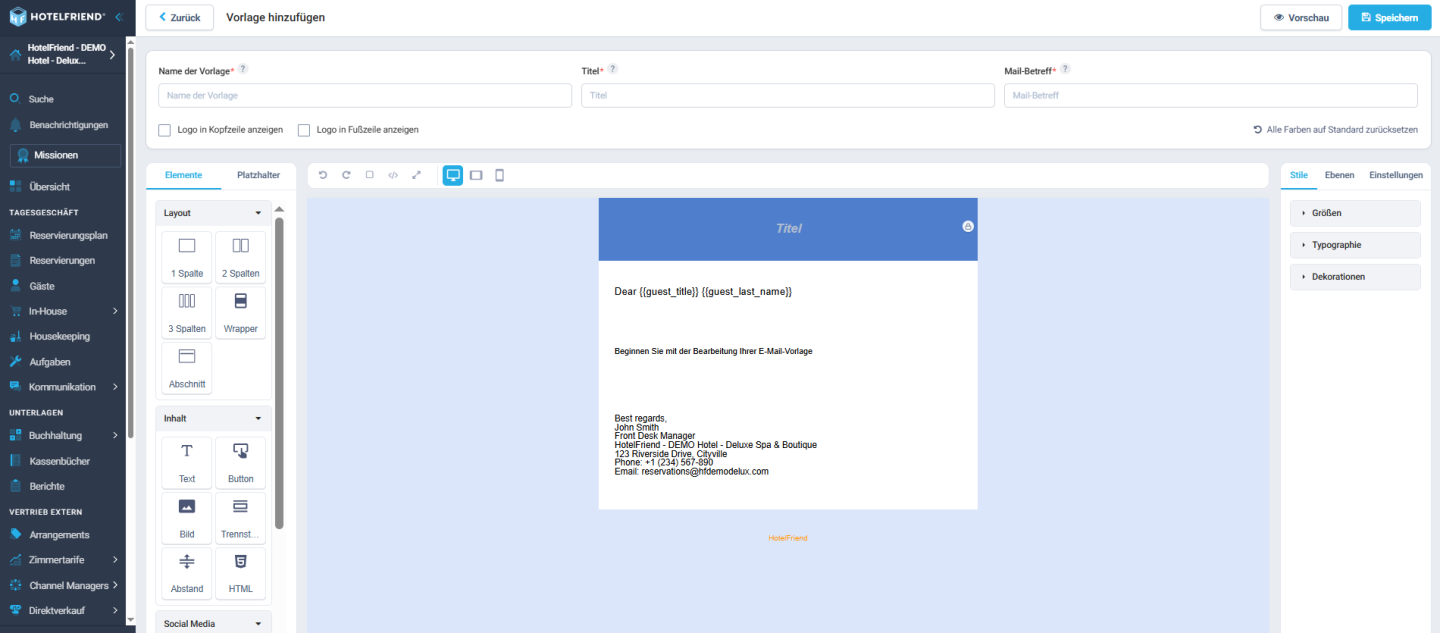Select the Trennstrich divider block

click(241, 518)
